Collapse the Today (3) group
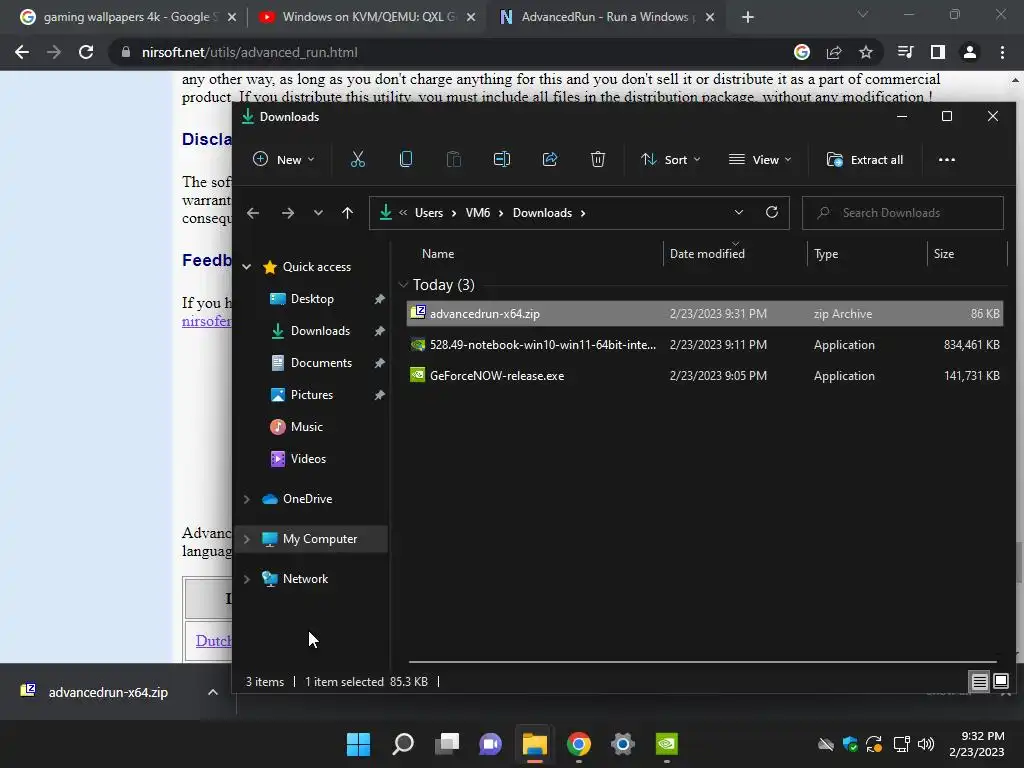The image size is (1024, 768). point(403,284)
